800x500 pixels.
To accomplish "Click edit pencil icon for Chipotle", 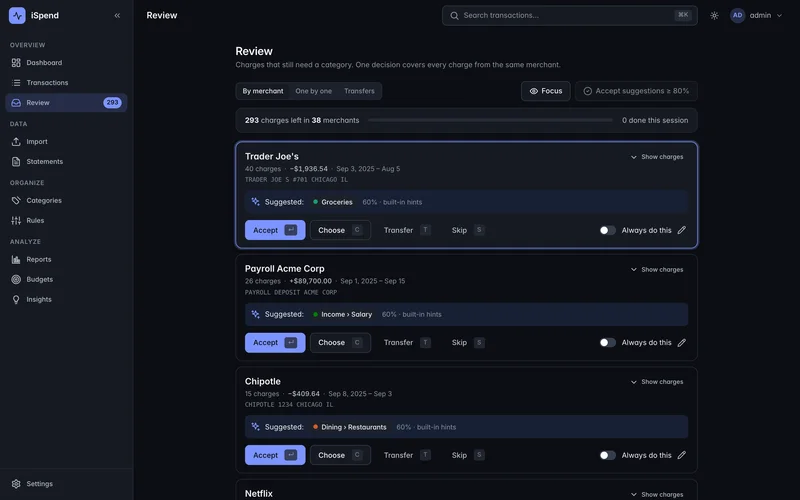I will coord(682,455).
